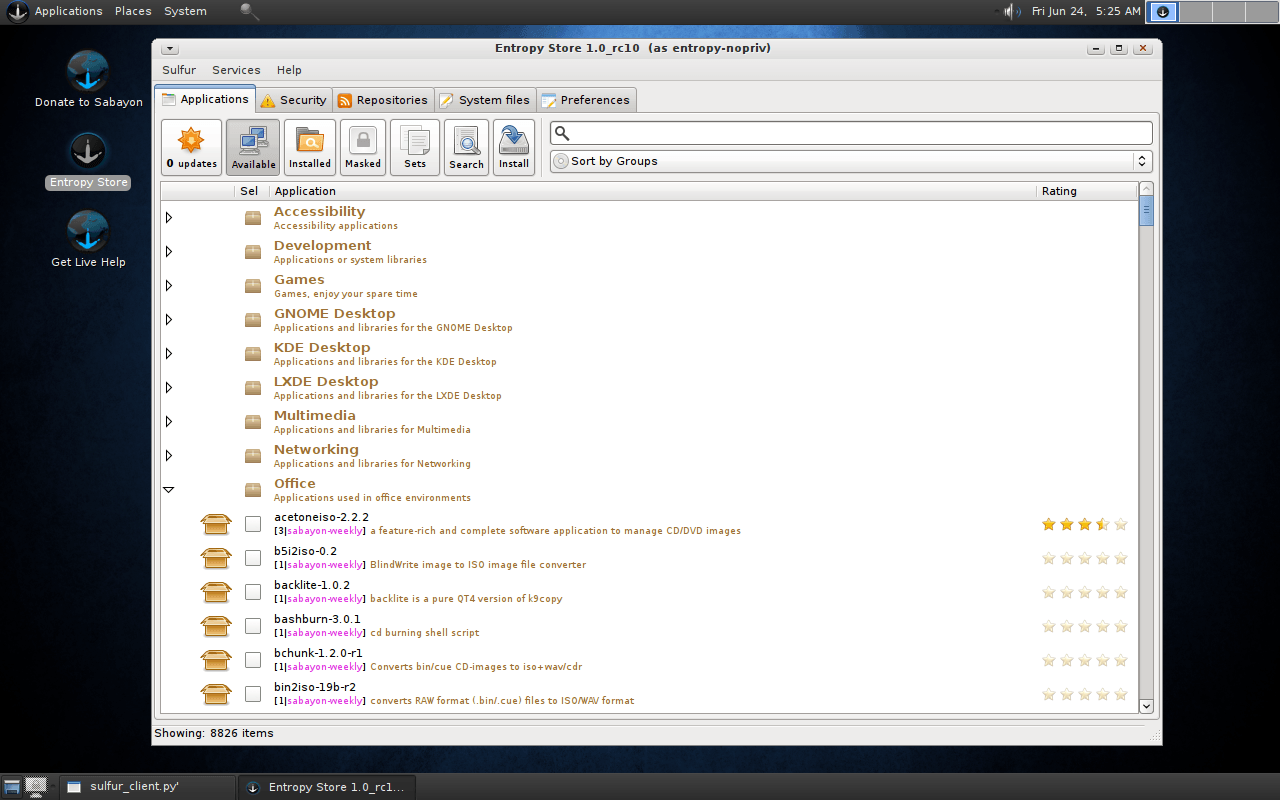The width and height of the screenshot is (1280, 800).
Task: Open Entropy Store desktop icon
Action: coord(88,160)
